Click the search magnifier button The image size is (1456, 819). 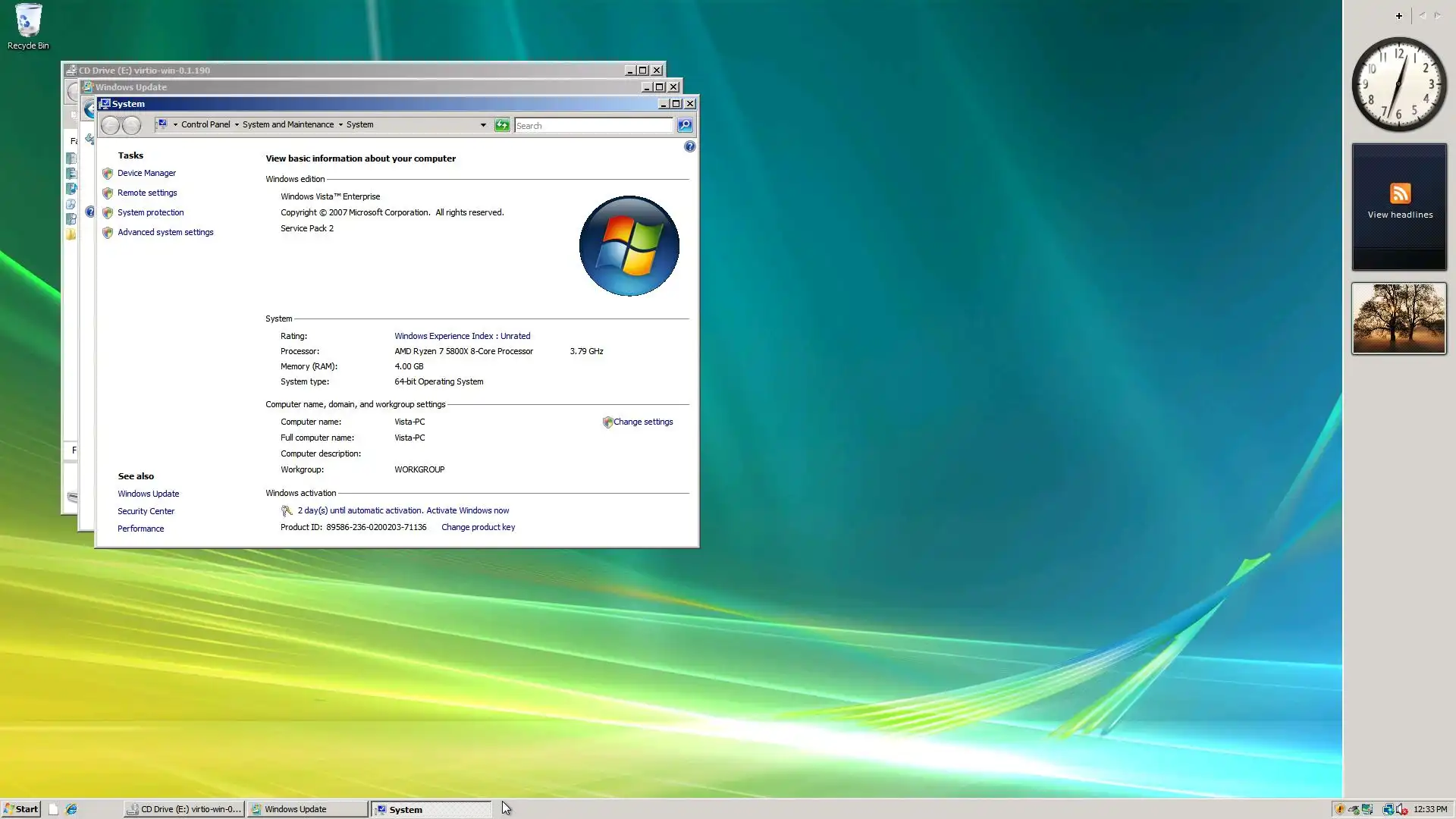(684, 125)
